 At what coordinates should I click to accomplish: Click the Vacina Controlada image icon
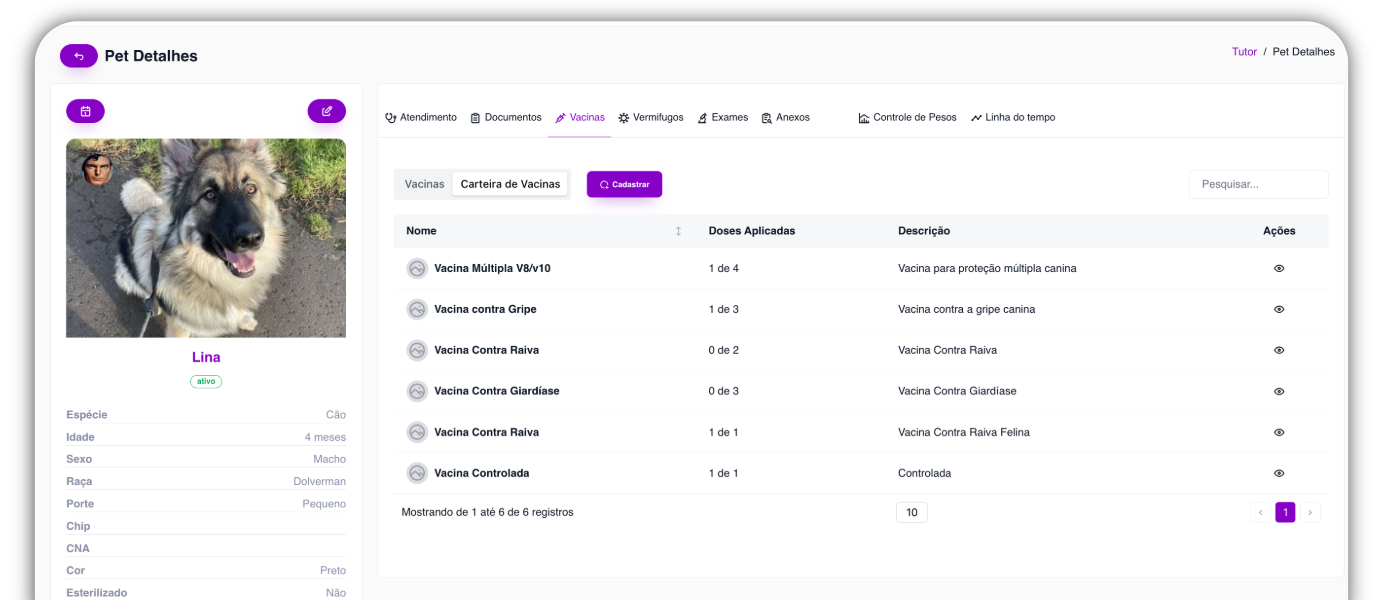tap(417, 473)
